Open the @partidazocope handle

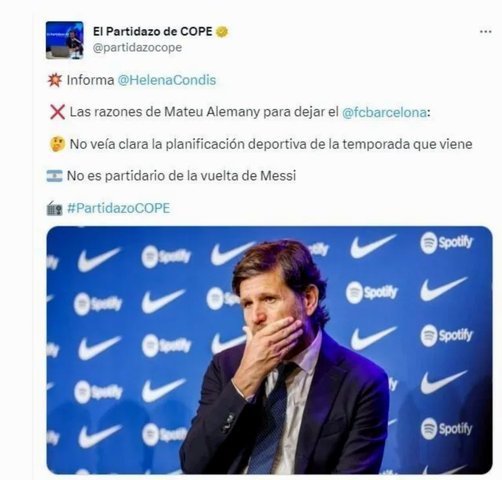point(137,48)
